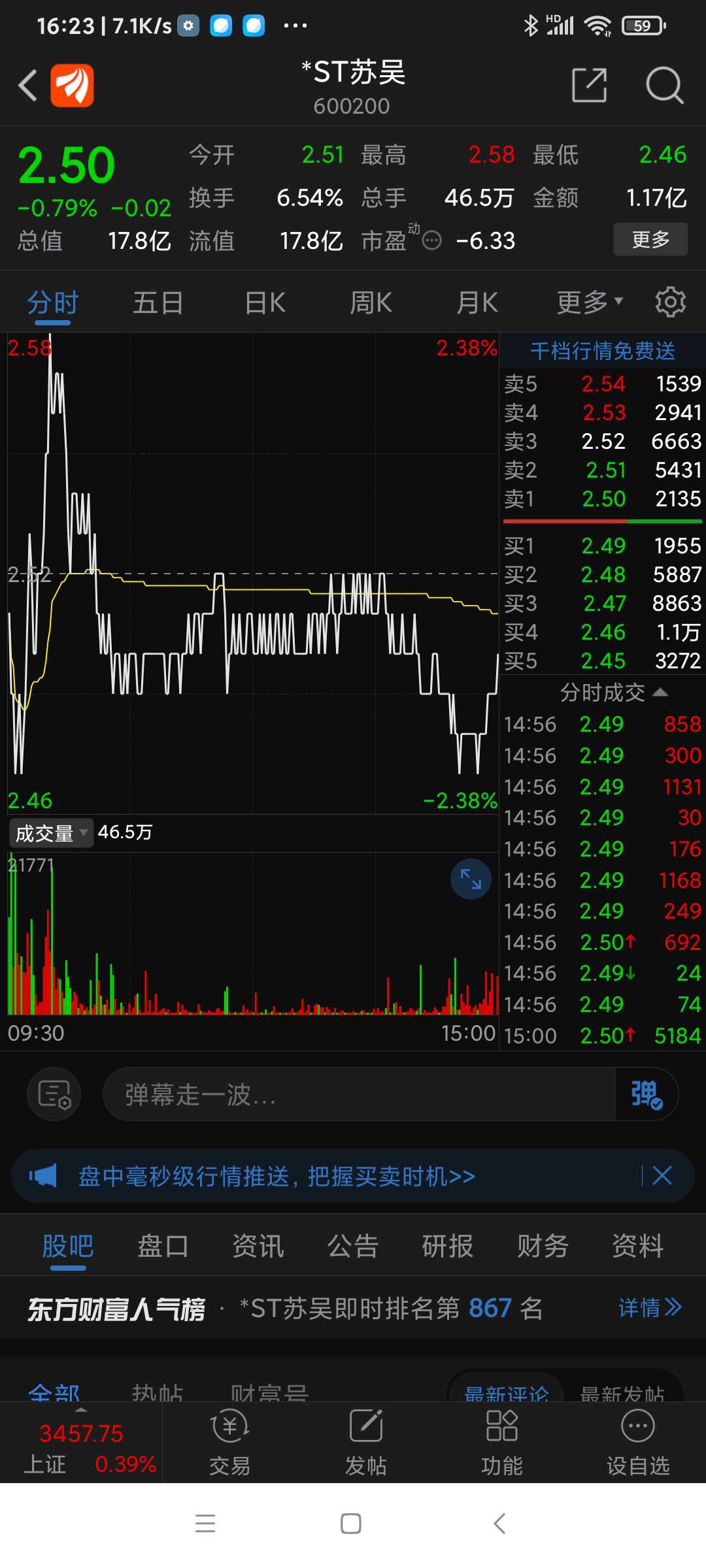Switch to 分时 chart tab
This screenshot has width=706, height=1568.
[x=53, y=302]
